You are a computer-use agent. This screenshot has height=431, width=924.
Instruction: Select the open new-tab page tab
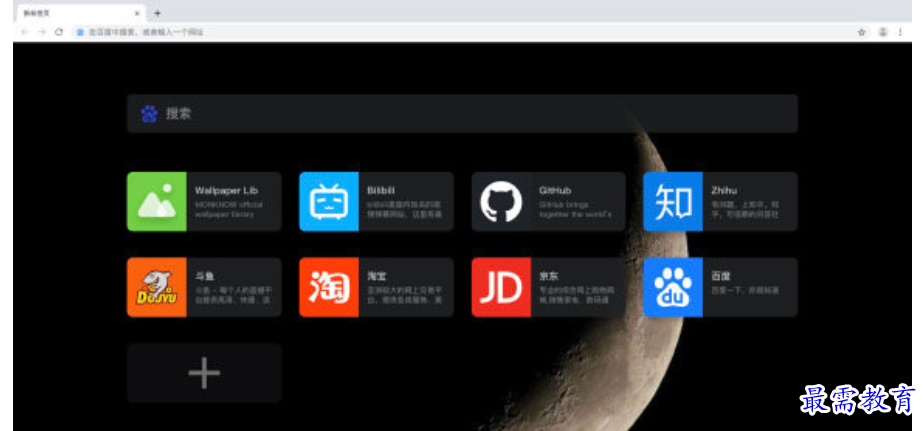coord(81,13)
